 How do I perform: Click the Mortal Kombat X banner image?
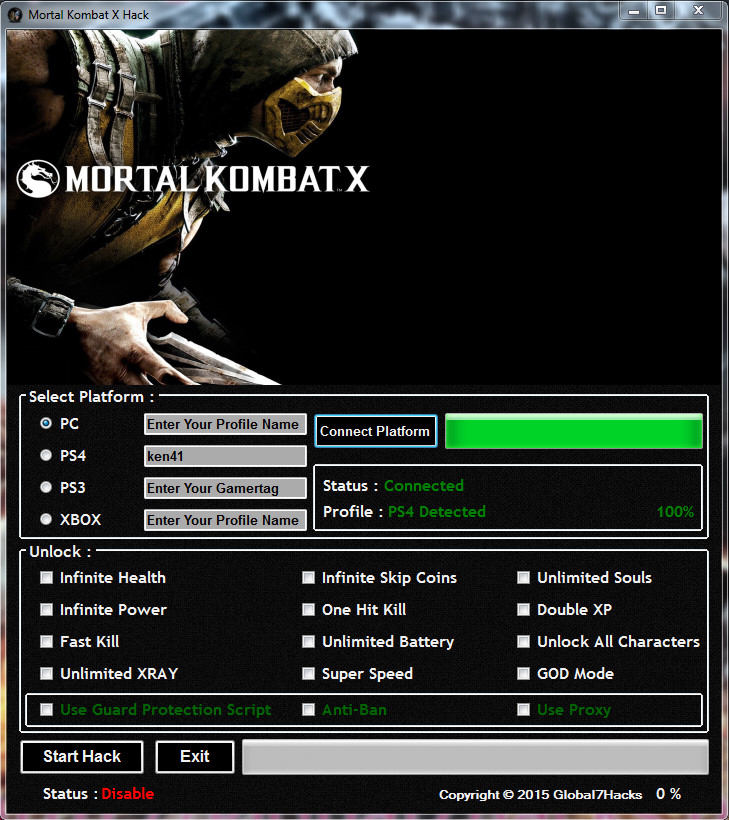[363, 207]
